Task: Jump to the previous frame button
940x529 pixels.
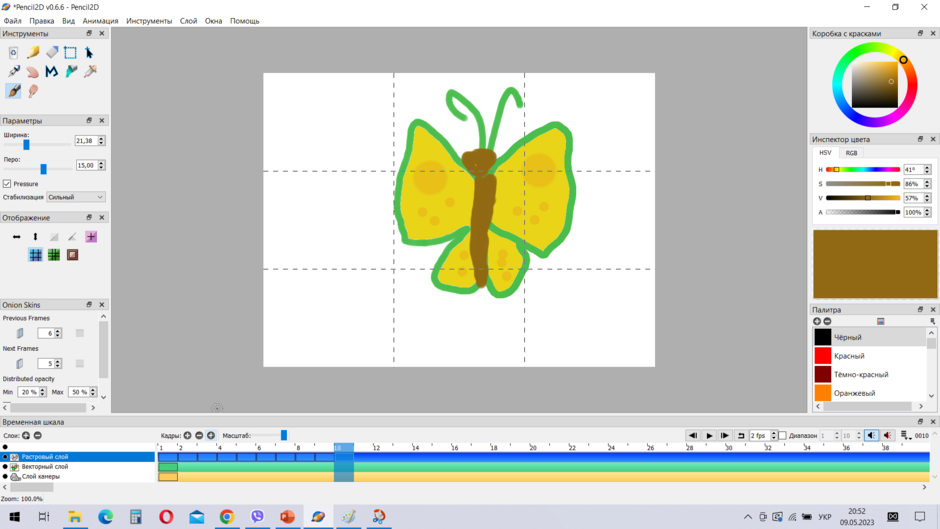Action: (x=693, y=435)
